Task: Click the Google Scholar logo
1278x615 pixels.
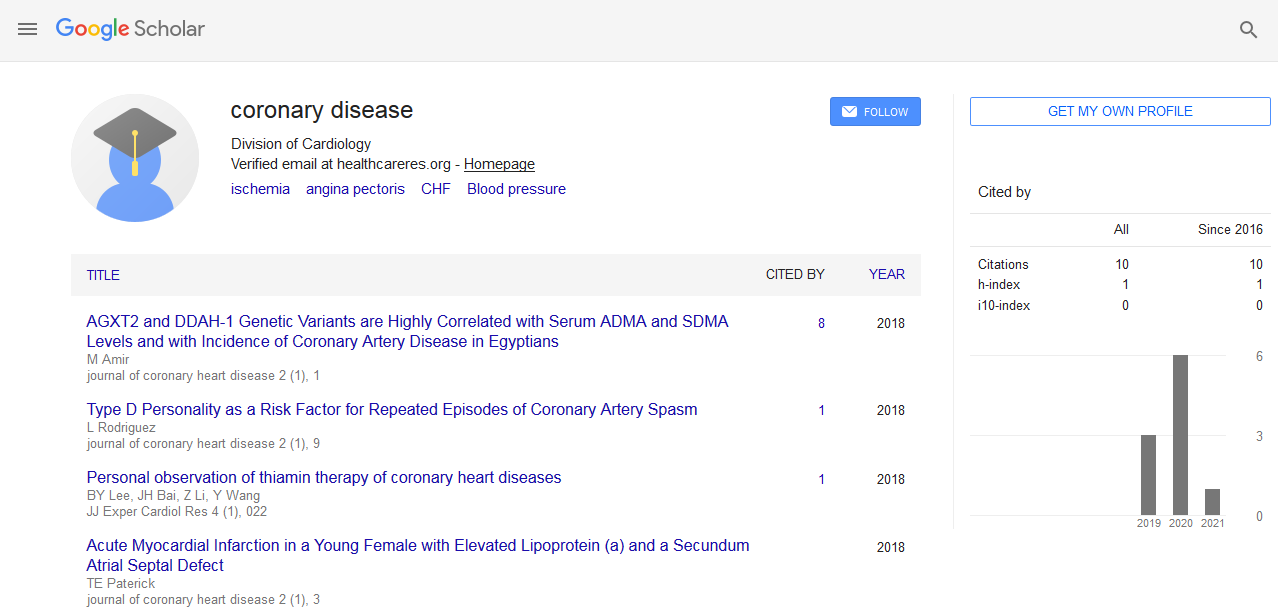Action: (130, 29)
